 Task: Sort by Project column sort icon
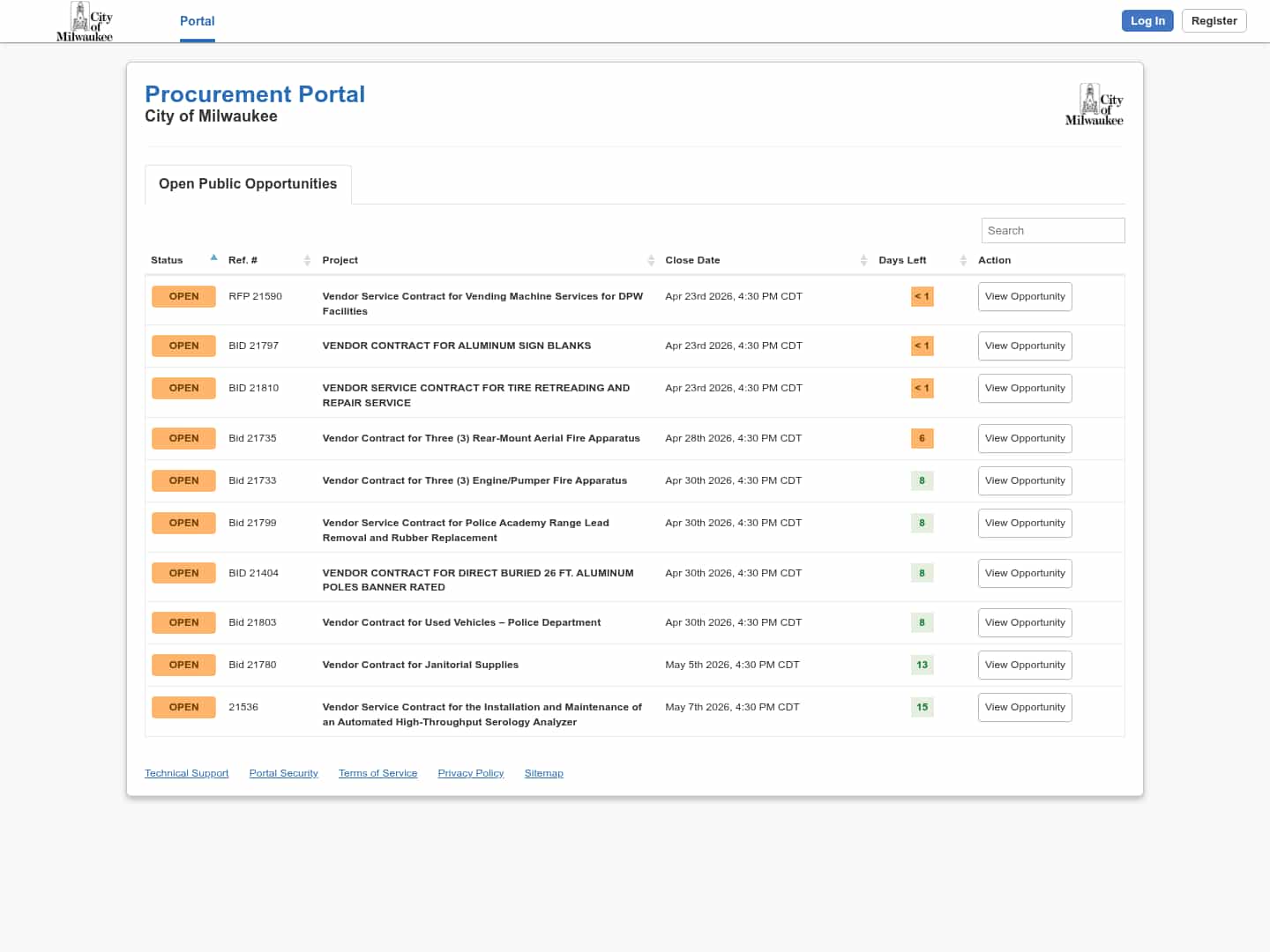[651, 260]
